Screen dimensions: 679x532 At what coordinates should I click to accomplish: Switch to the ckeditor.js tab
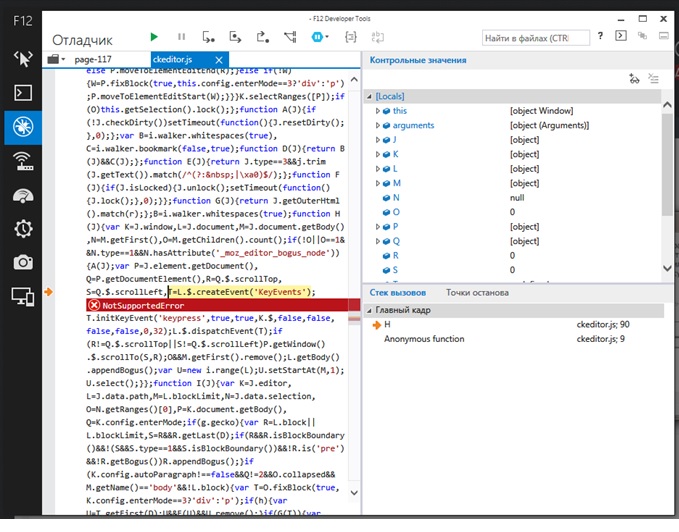172,59
